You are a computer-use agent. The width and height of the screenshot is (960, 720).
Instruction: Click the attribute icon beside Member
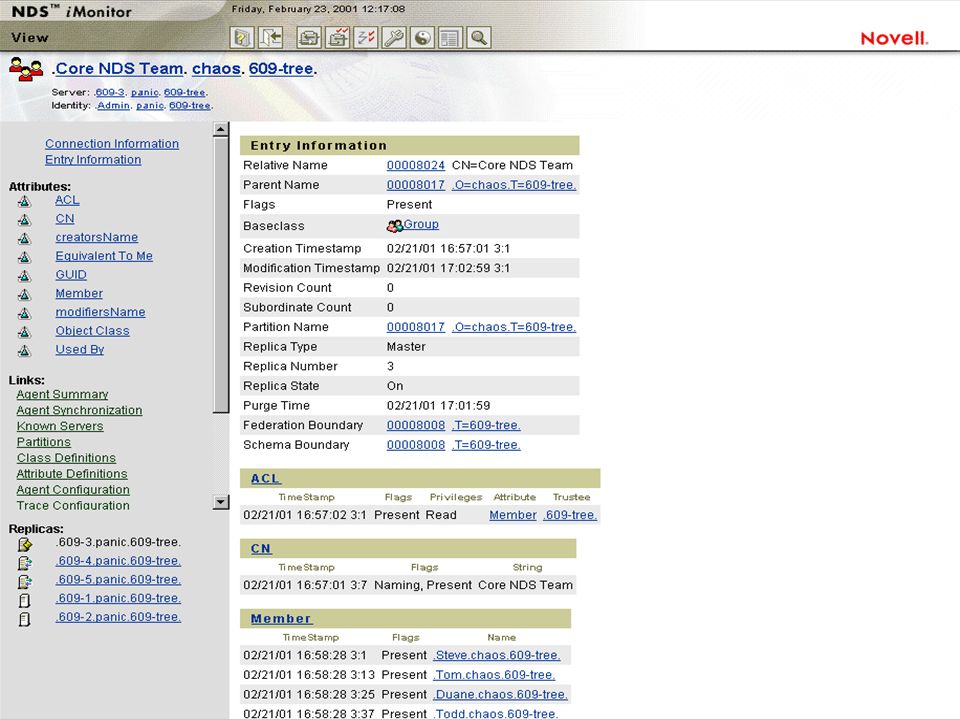pos(24,294)
